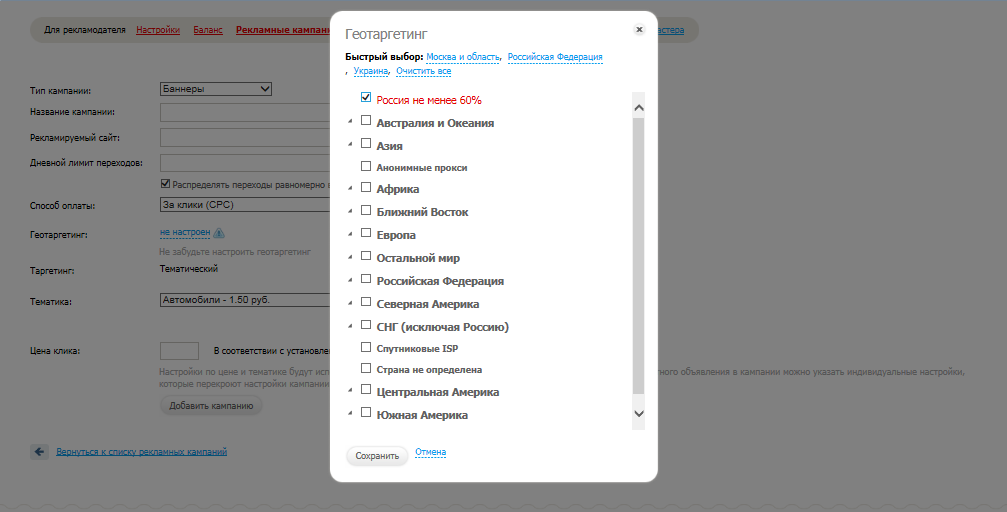Enable the Анонимные прокси checkbox
Viewport: 1007px width, 512px height.
(x=366, y=166)
